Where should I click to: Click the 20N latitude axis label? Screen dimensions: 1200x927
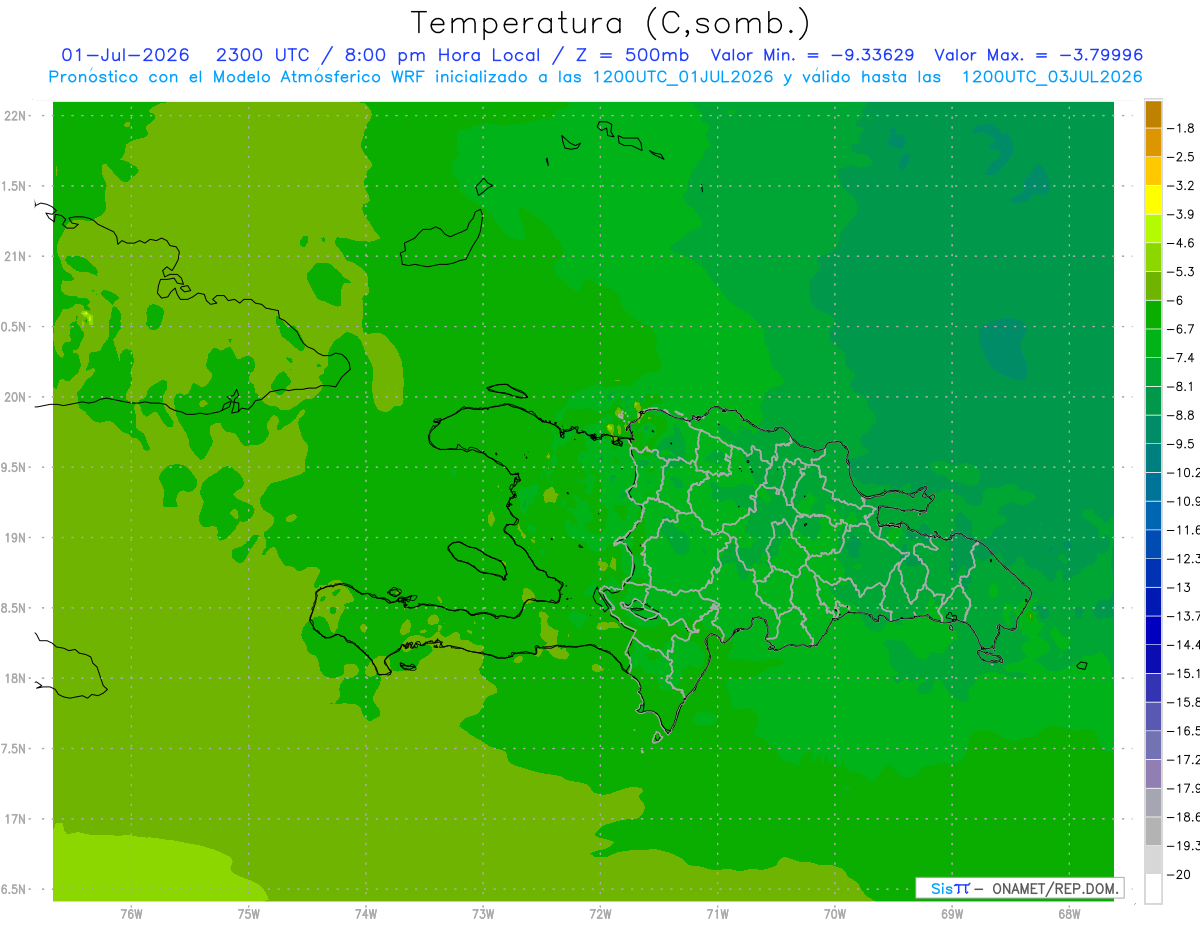click(x=15, y=397)
